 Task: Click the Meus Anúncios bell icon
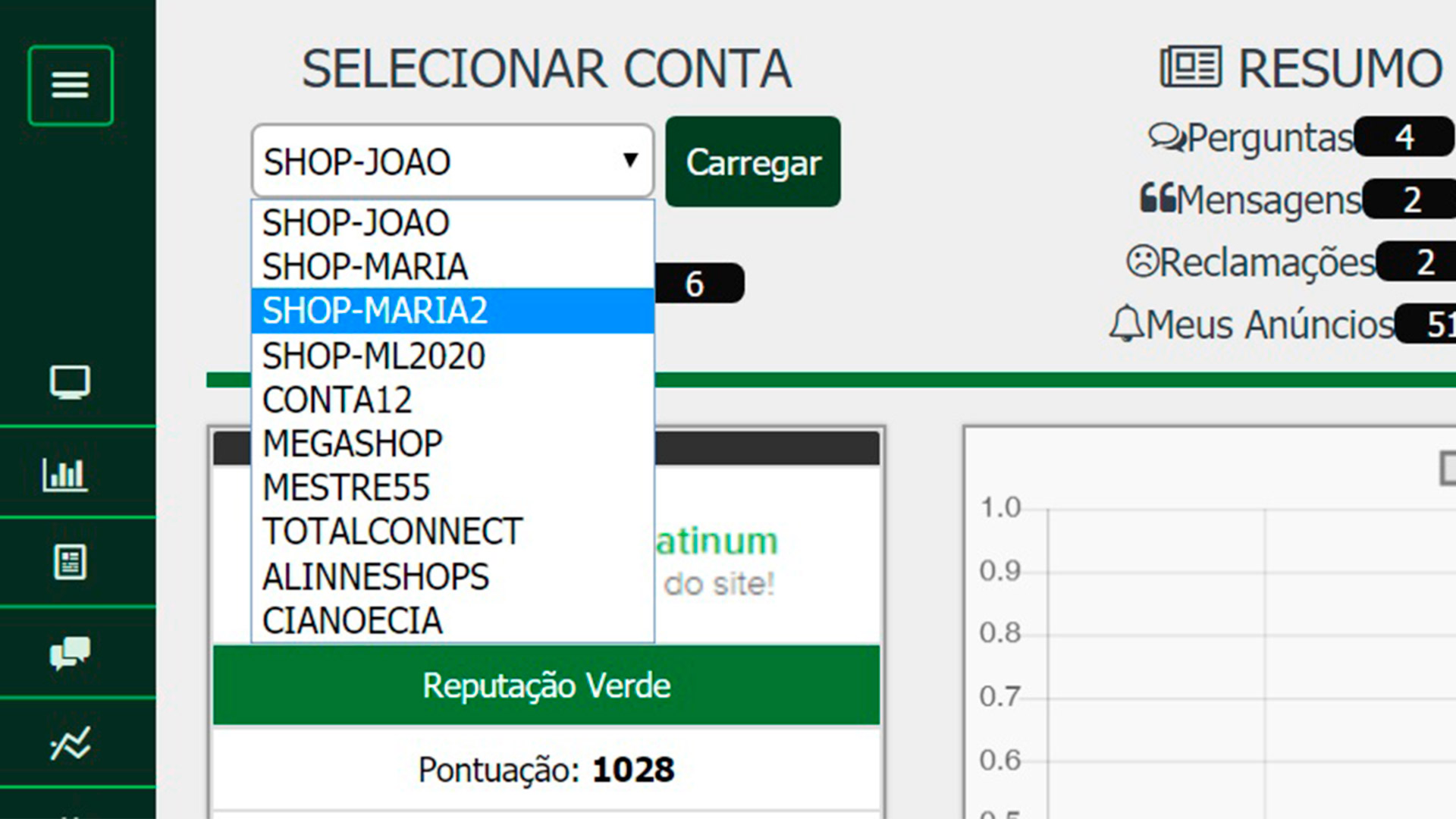coord(1125,325)
